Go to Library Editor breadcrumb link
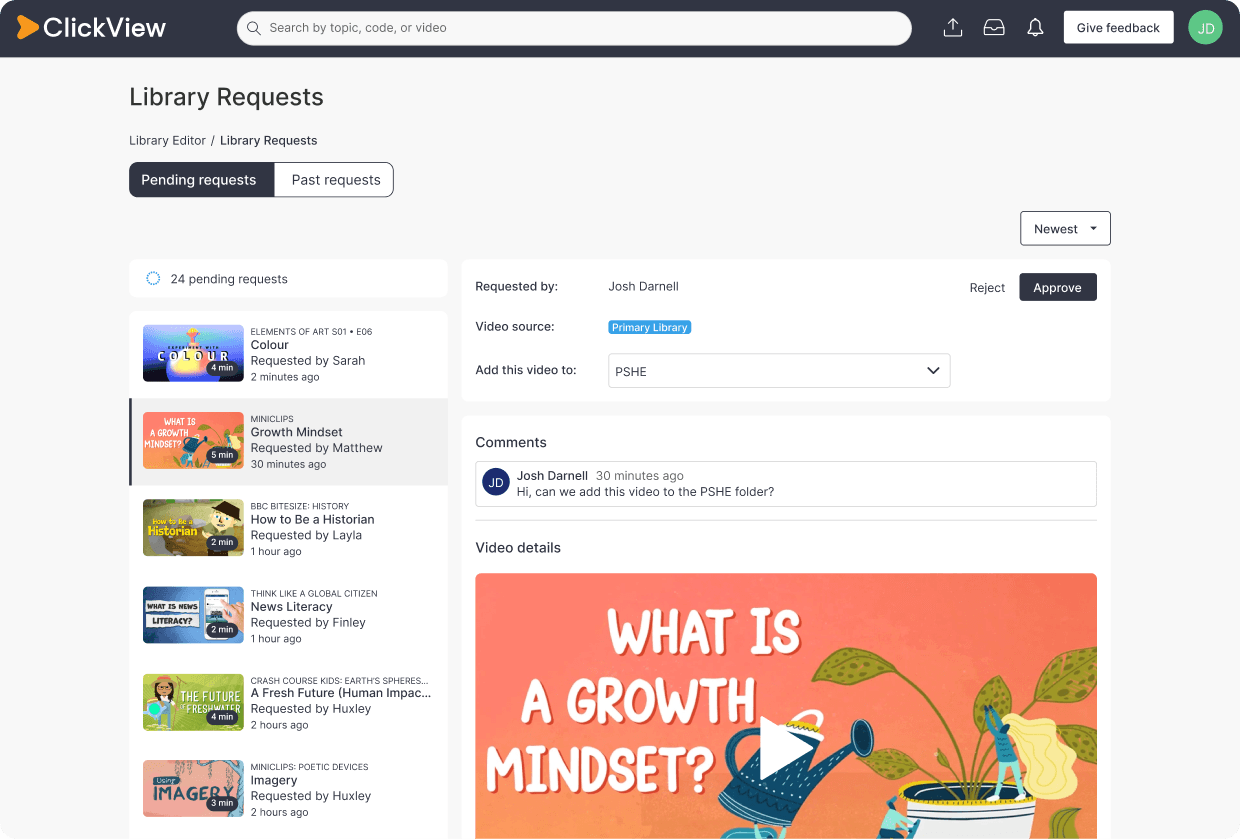 coord(167,141)
